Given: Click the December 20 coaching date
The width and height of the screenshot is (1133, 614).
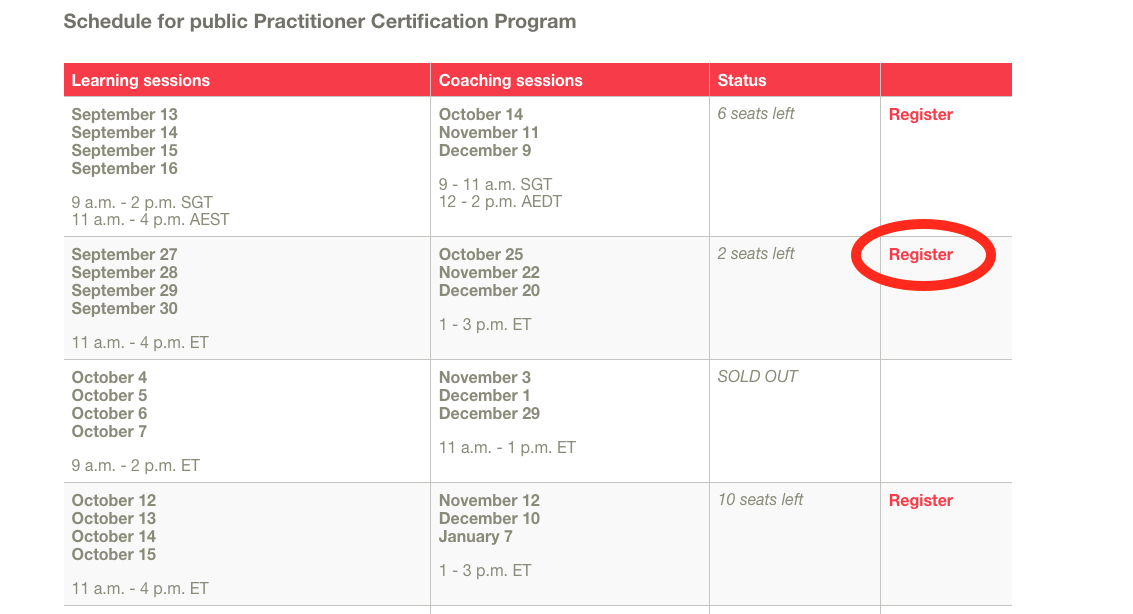Looking at the screenshot, I should (x=489, y=290).
